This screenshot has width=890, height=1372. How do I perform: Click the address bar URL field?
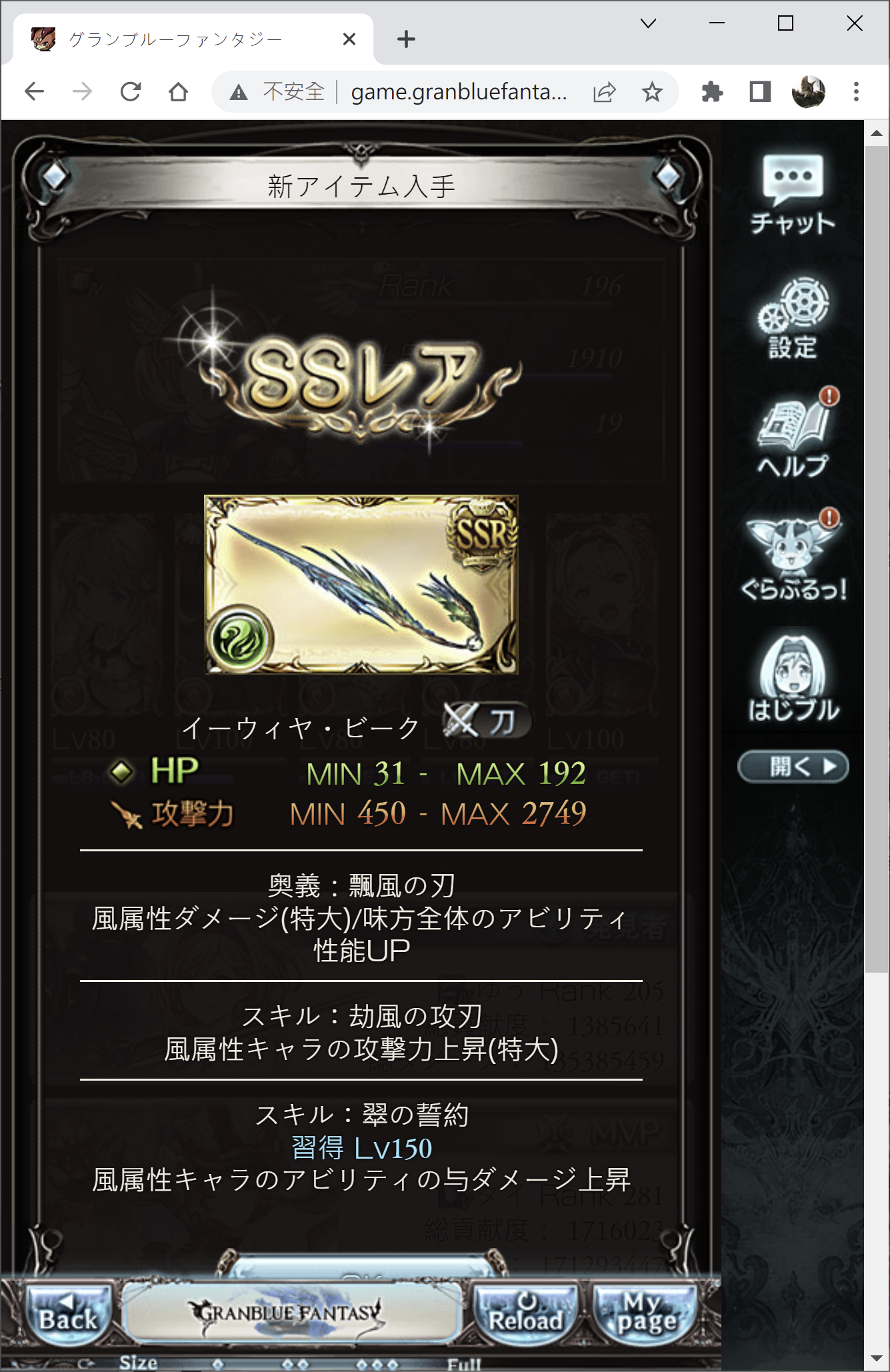pos(460,91)
